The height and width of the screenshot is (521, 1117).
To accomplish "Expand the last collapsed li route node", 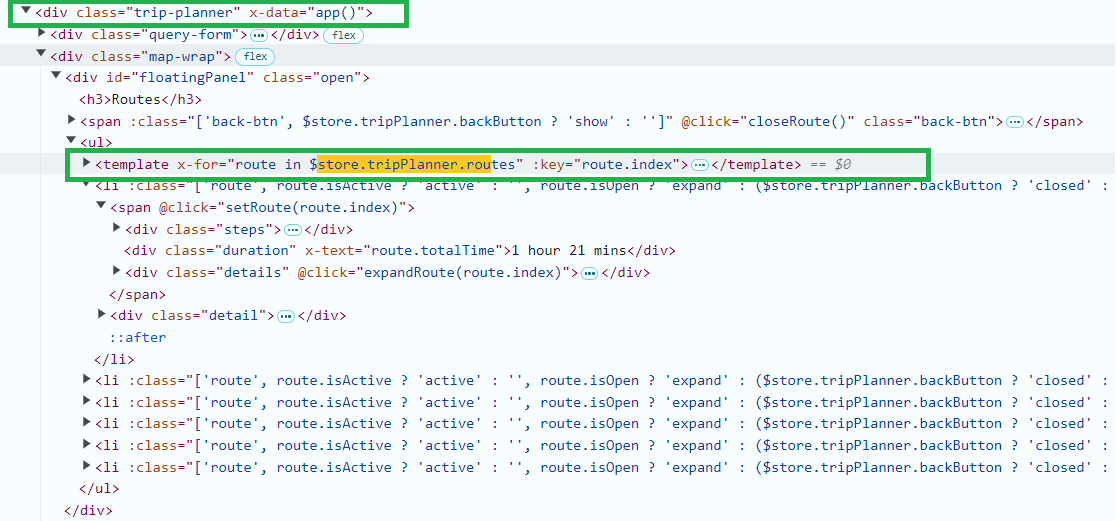I will click(x=87, y=466).
